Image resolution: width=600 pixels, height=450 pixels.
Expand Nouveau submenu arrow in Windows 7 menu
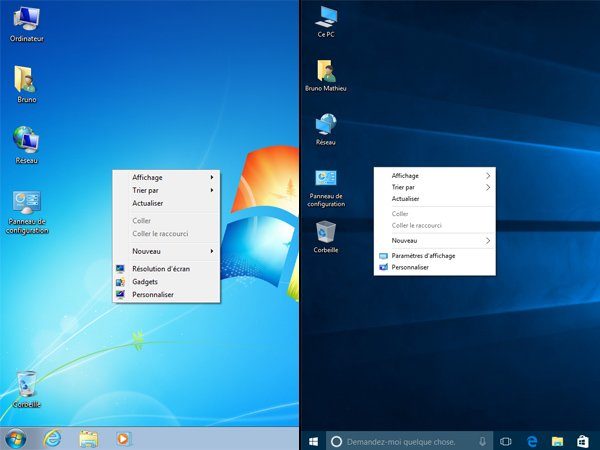point(212,251)
